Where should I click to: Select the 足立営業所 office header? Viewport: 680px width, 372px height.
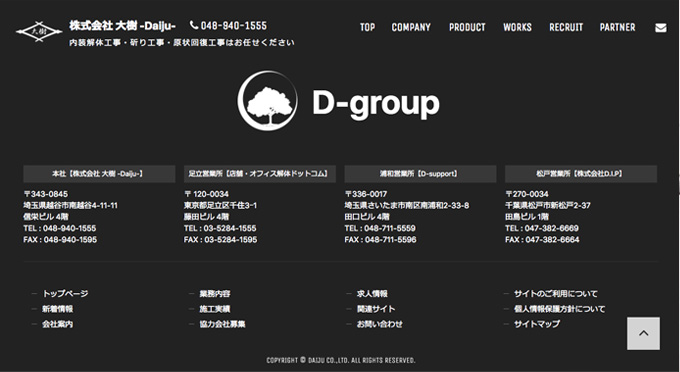[x=260, y=173]
